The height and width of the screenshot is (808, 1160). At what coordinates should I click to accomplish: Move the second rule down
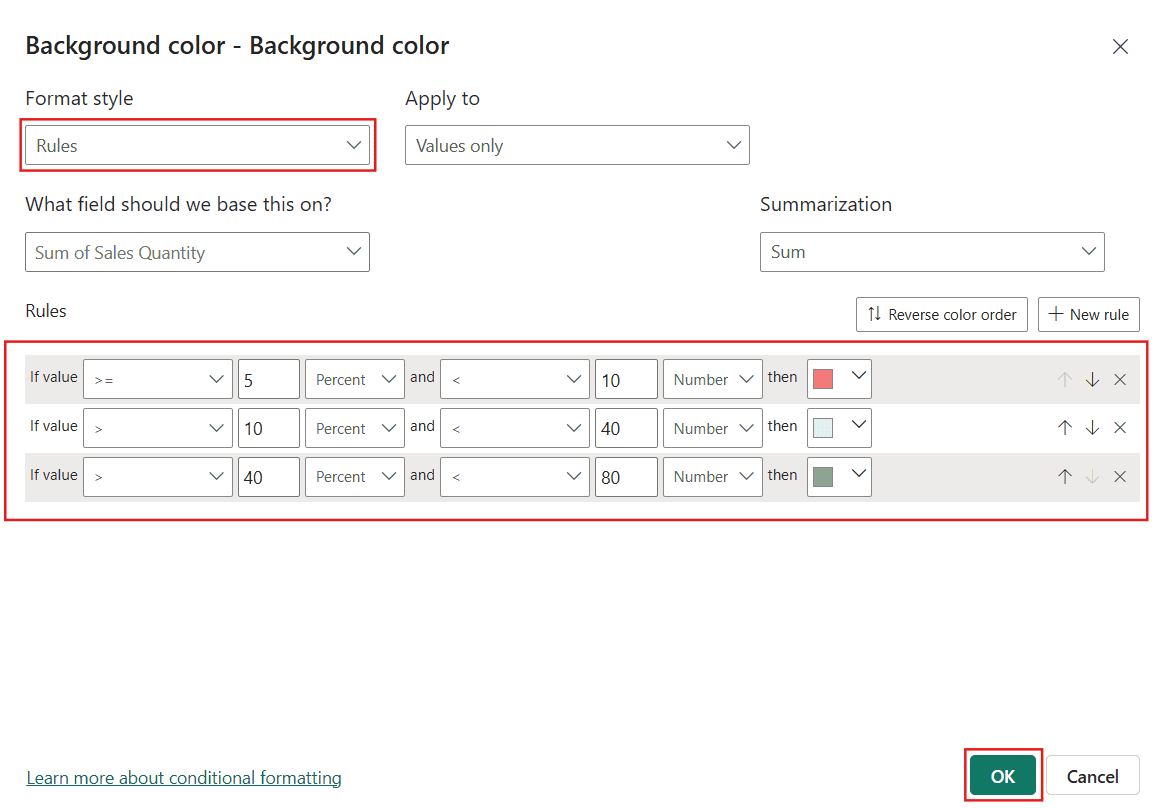coord(1092,428)
